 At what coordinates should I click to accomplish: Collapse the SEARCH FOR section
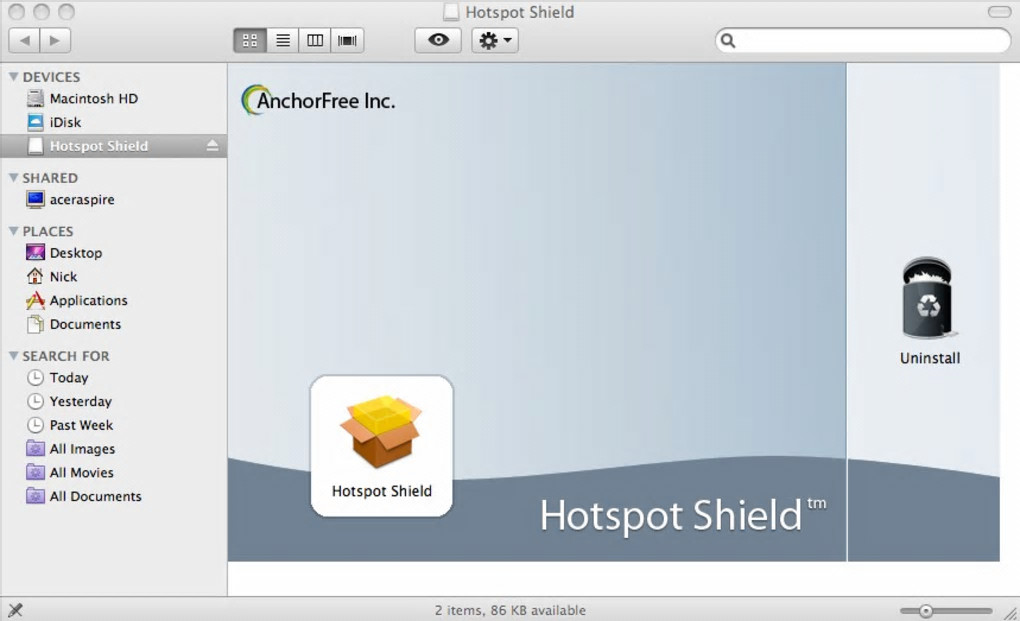coord(13,356)
